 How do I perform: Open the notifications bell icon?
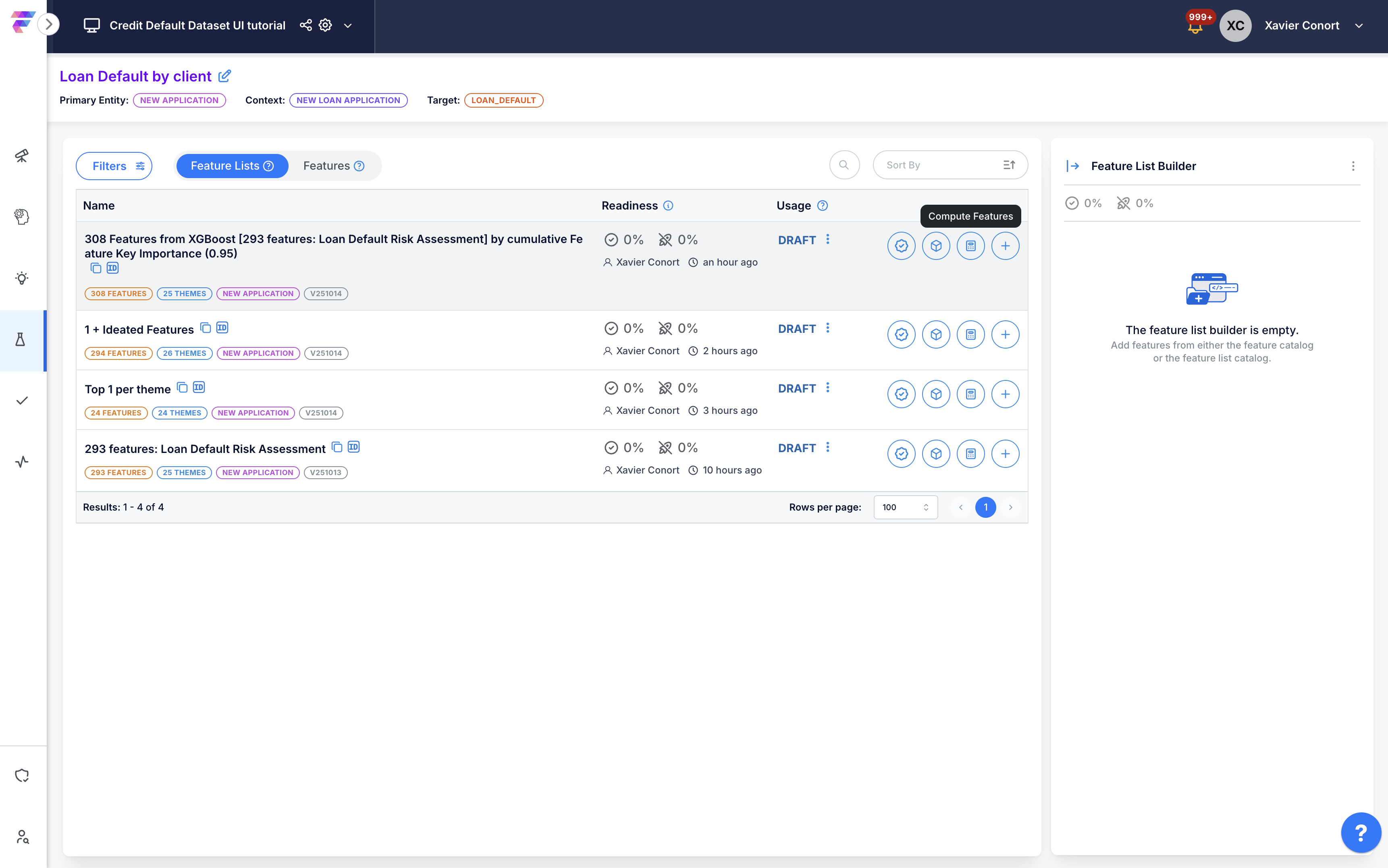[1195, 27]
